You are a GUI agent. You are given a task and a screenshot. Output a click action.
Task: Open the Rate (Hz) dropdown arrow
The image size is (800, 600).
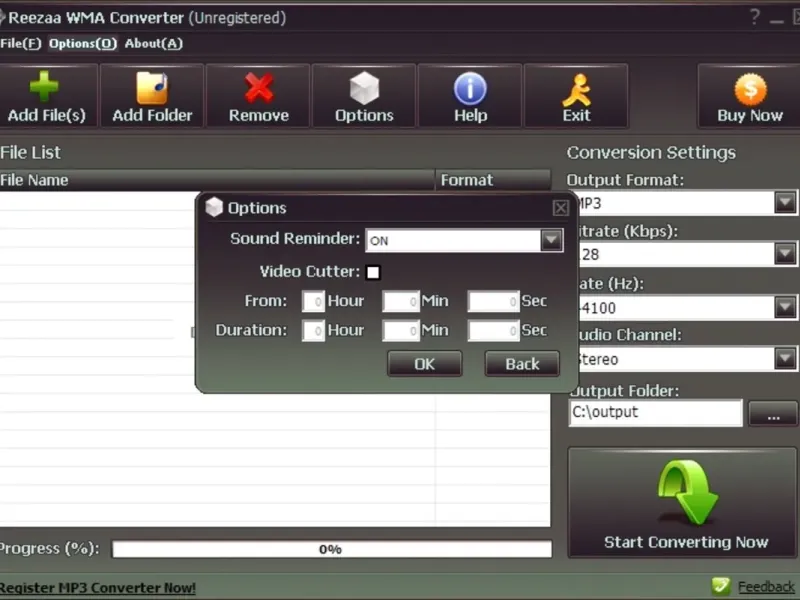(x=785, y=307)
